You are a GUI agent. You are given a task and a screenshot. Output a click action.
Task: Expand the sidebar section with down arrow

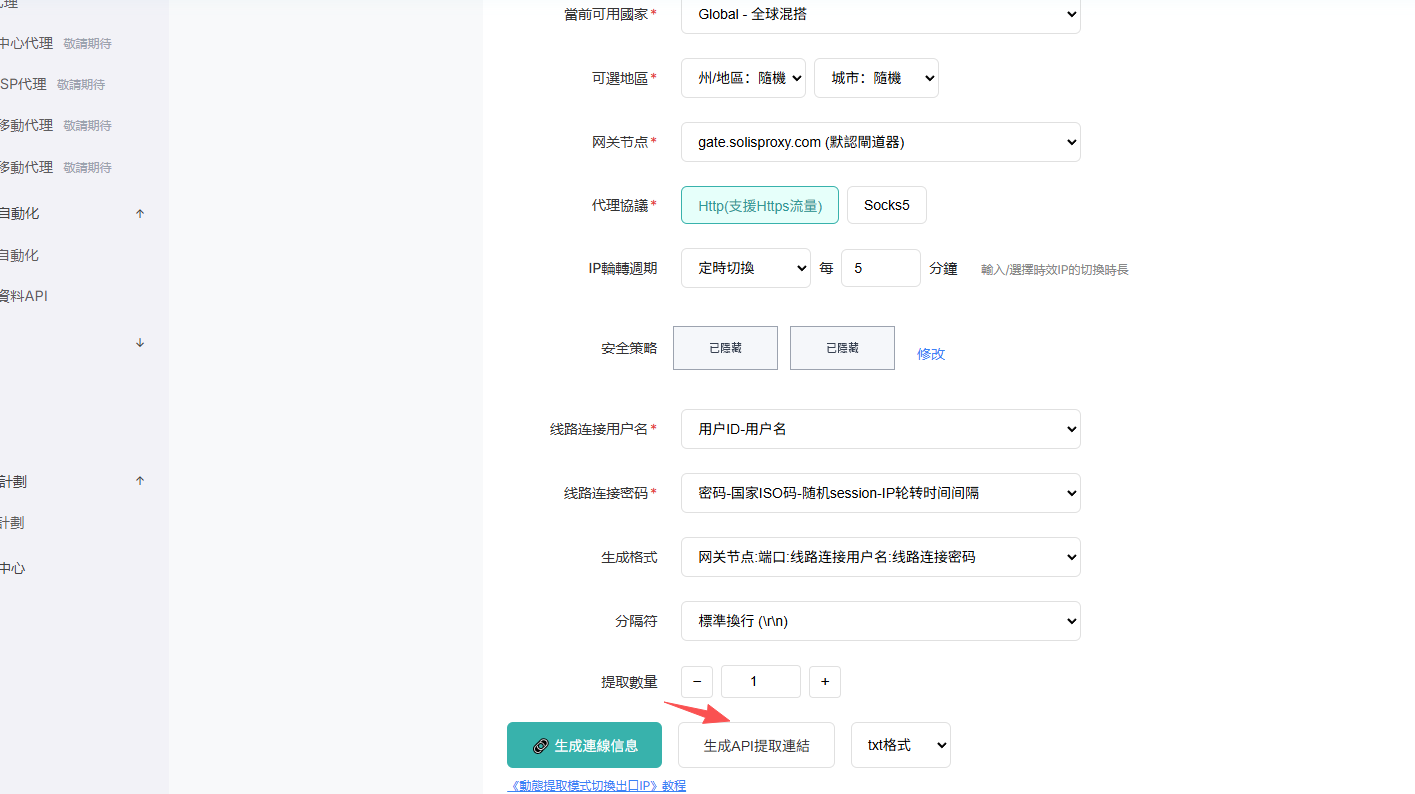click(140, 342)
